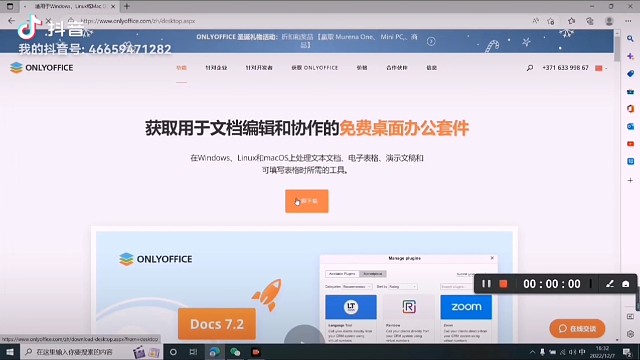The image size is (640, 360).
Task: Open the Discover sparkle icon in the sidebar
Action: 630,56
